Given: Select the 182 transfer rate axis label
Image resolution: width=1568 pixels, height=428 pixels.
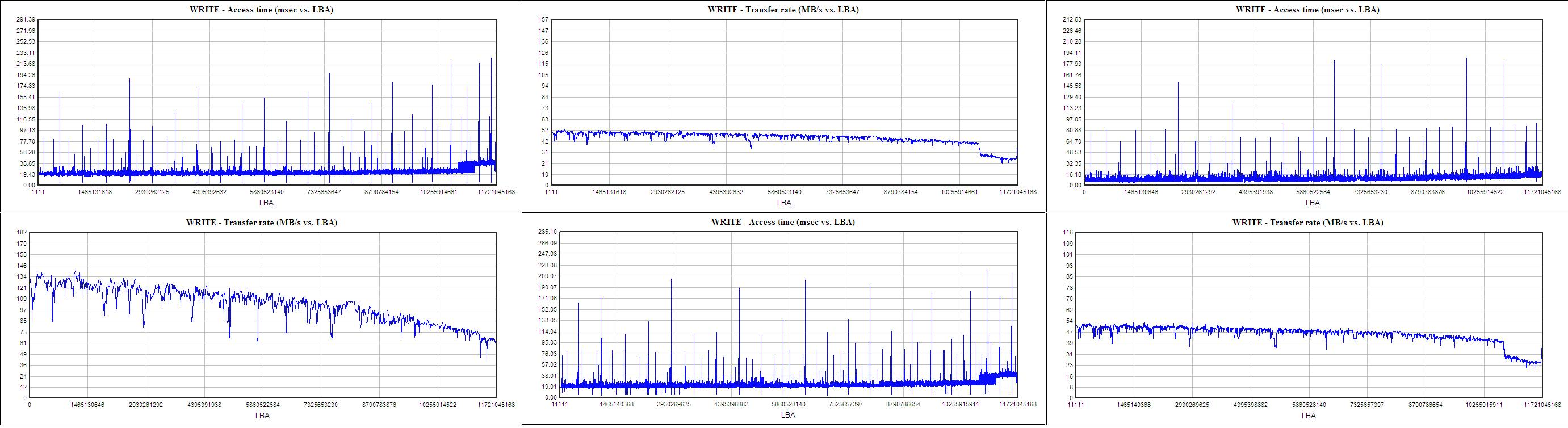Looking at the screenshot, I should [22, 232].
